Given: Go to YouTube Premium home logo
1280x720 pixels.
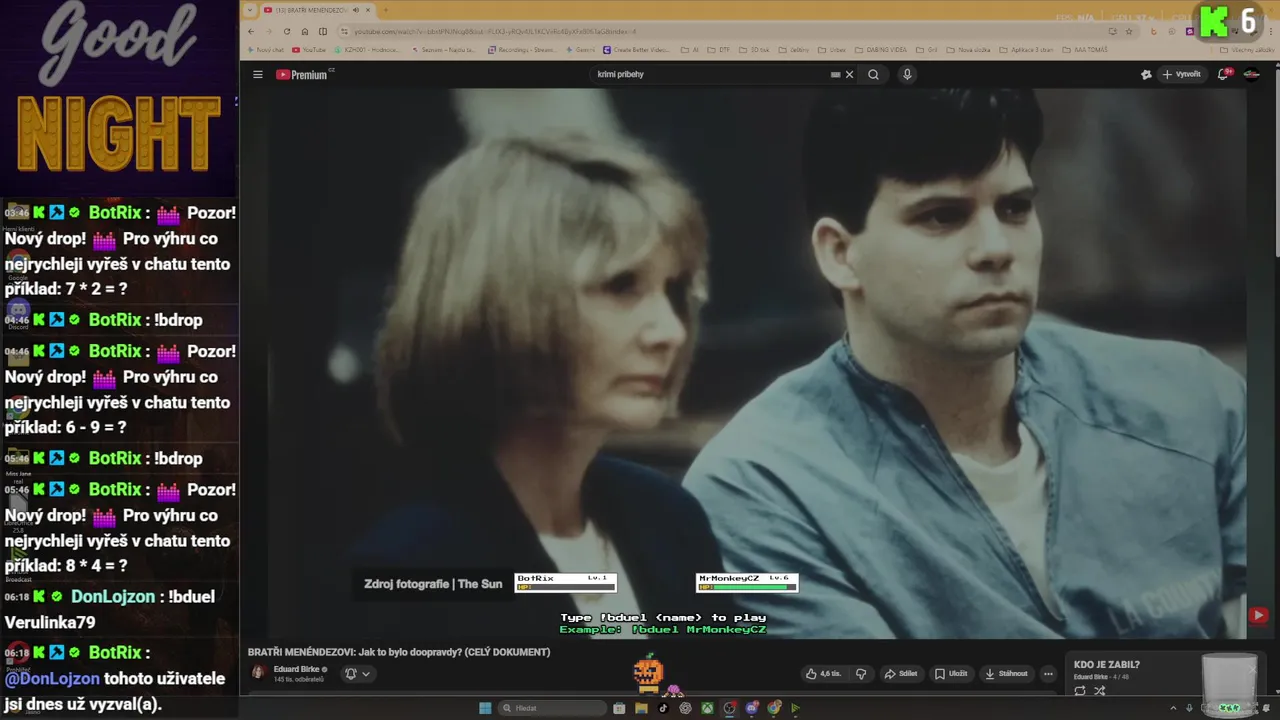Looking at the screenshot, I should click(x=304, y=74).
